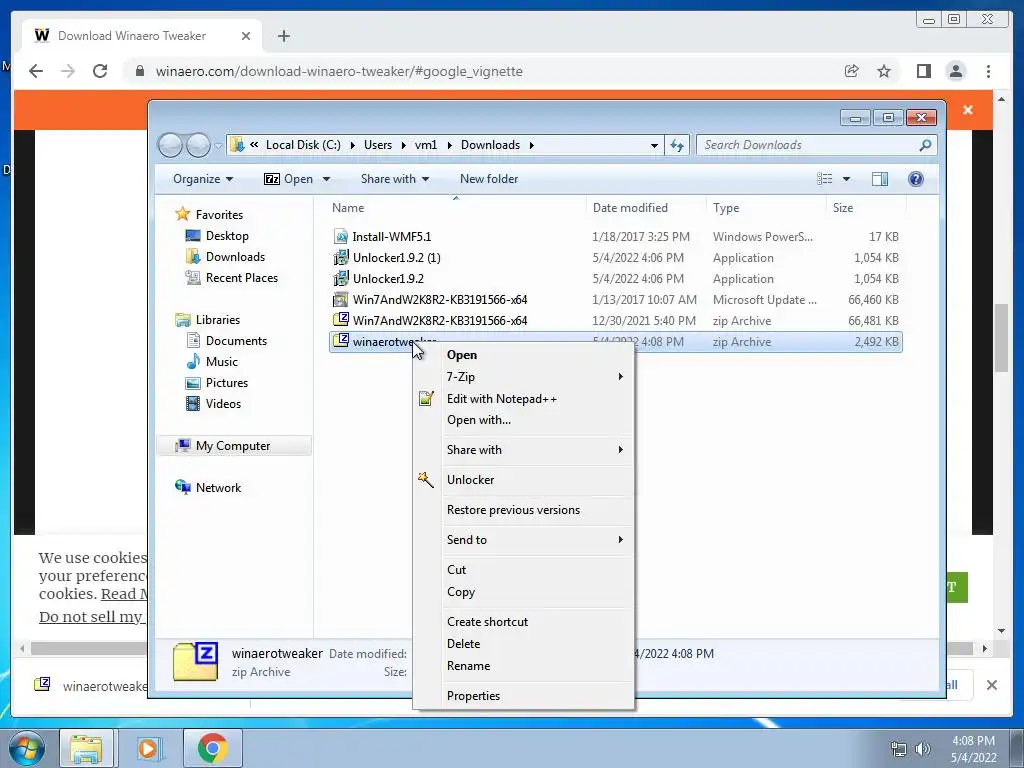Open Chrome share page icon
Screen dimensions: 1024x768
(851, 71)
